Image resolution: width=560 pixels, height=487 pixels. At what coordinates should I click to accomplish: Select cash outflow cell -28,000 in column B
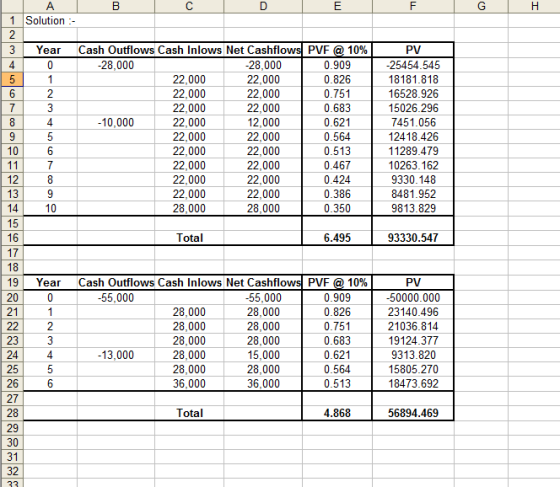coord(116,65)
